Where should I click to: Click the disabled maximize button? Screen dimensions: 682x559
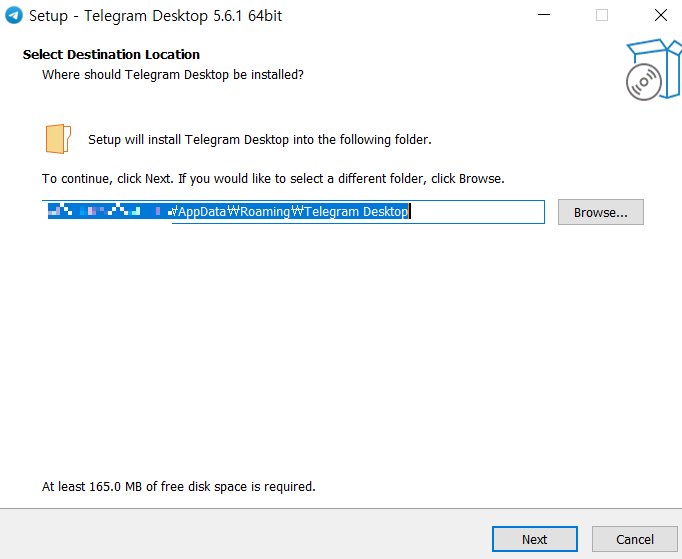[602, 15]
